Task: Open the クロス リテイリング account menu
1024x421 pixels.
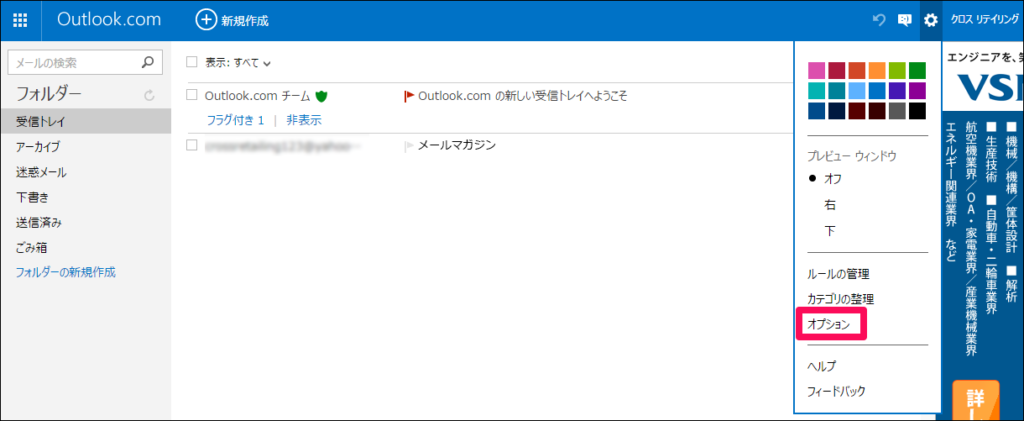Action: tap(982, 20)
